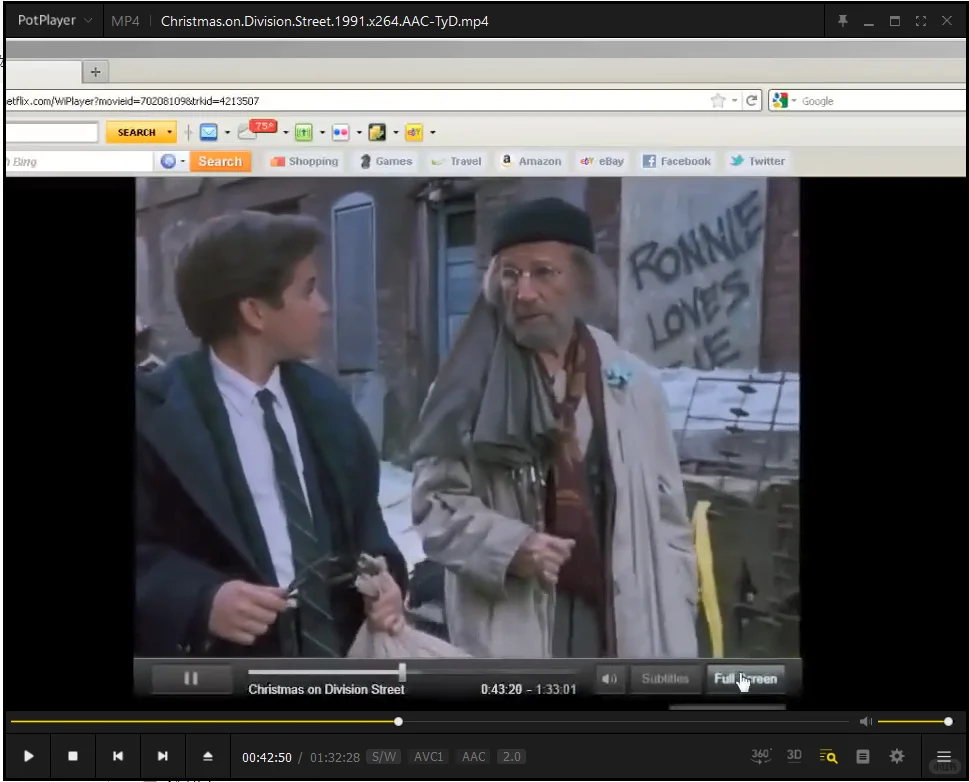Expand the notes icon dropdown arrow

pos(396,132)
